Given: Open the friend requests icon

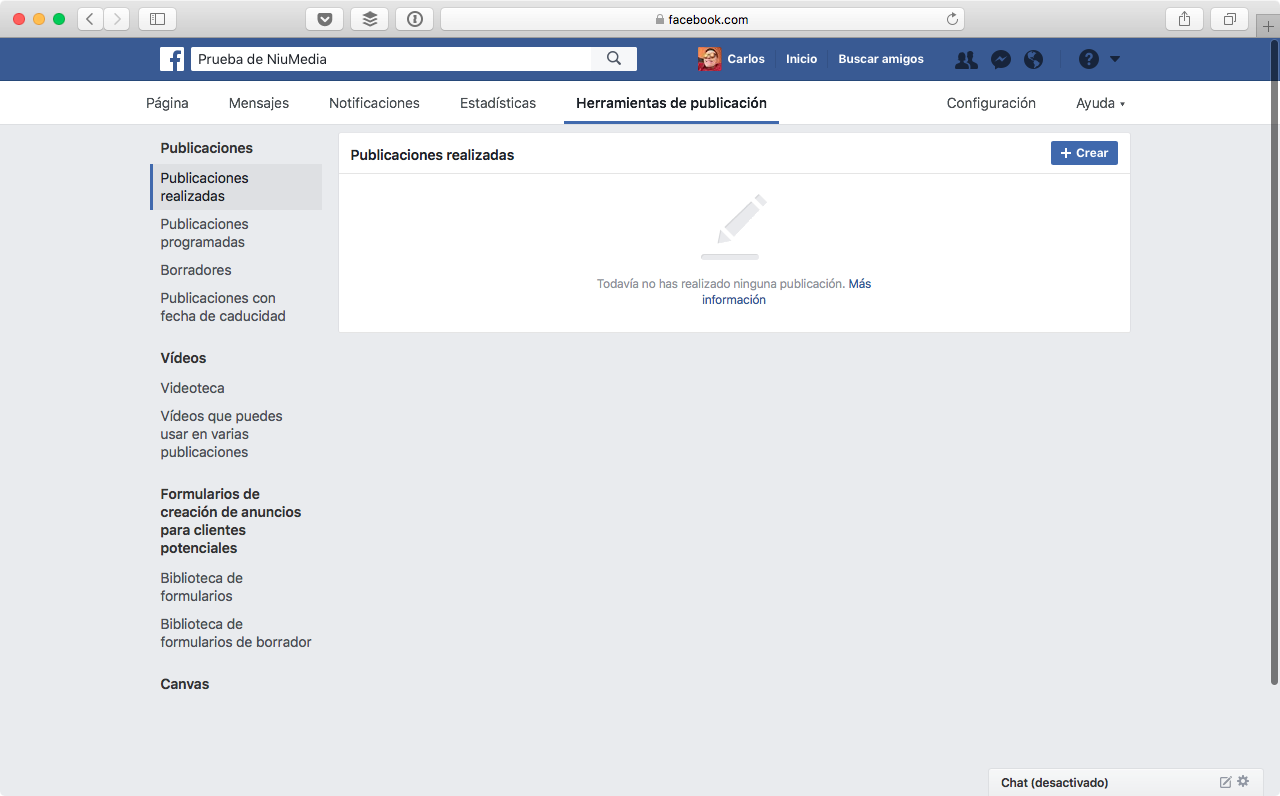Looking at the screenshot, I should click(x=966, y=60).
